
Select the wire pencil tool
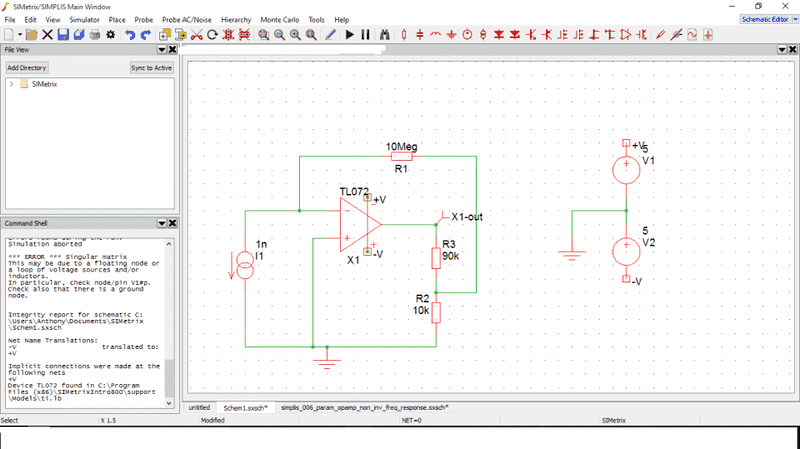(x=330, y=35)
